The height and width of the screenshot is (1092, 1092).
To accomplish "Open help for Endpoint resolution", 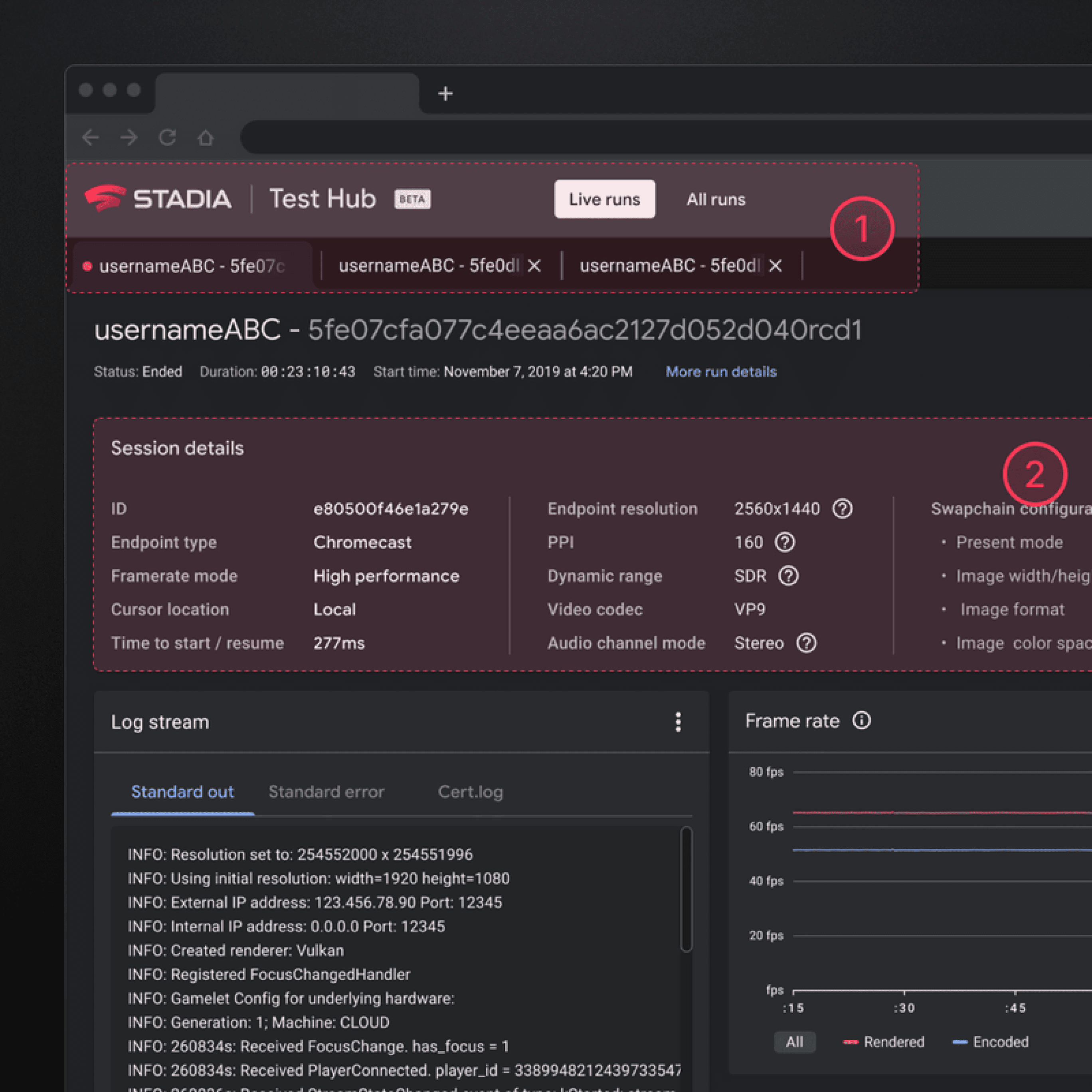I will pos(842,509).
